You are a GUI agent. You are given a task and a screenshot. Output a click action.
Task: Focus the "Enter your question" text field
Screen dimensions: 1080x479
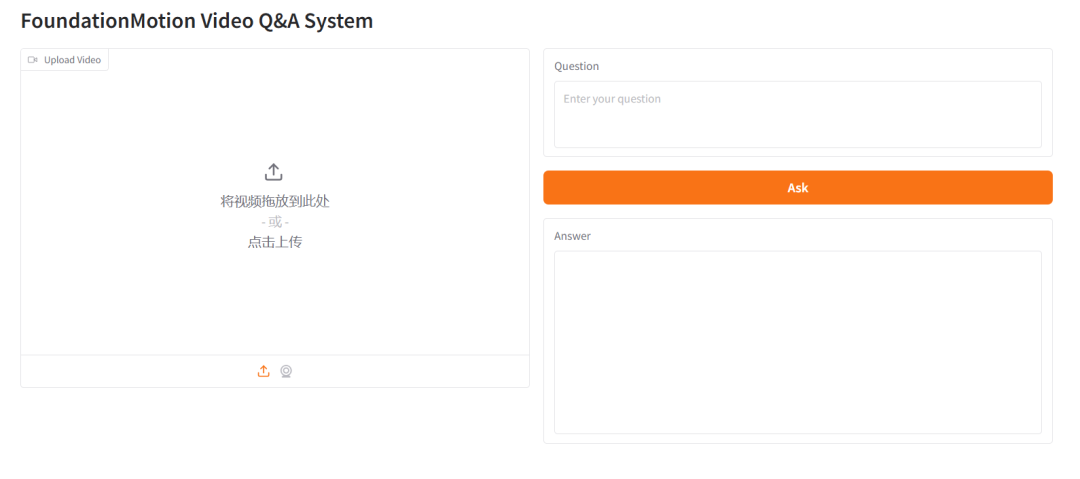(797, 120)
